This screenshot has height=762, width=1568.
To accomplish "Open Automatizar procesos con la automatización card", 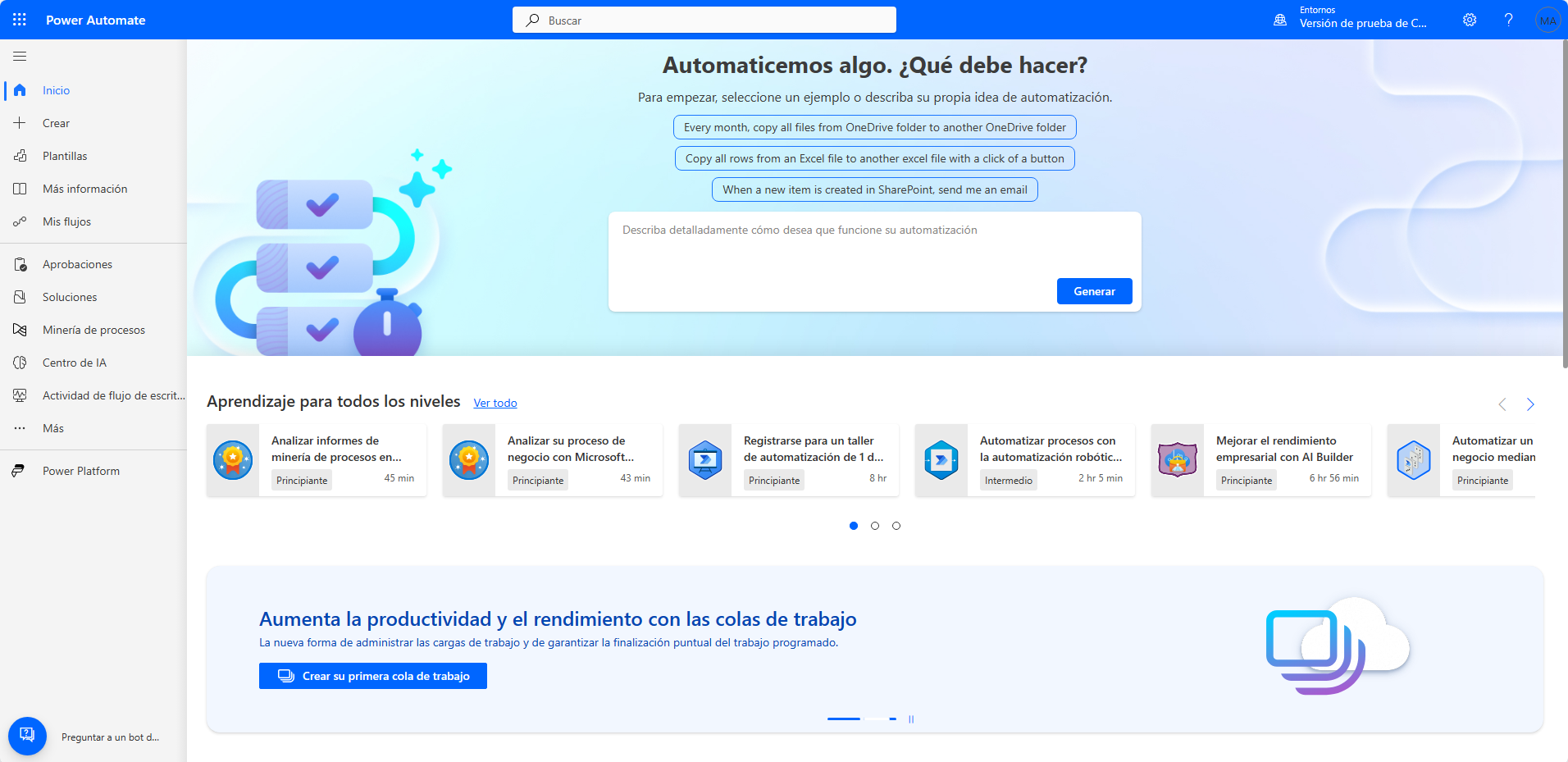I will point(1025,460).
